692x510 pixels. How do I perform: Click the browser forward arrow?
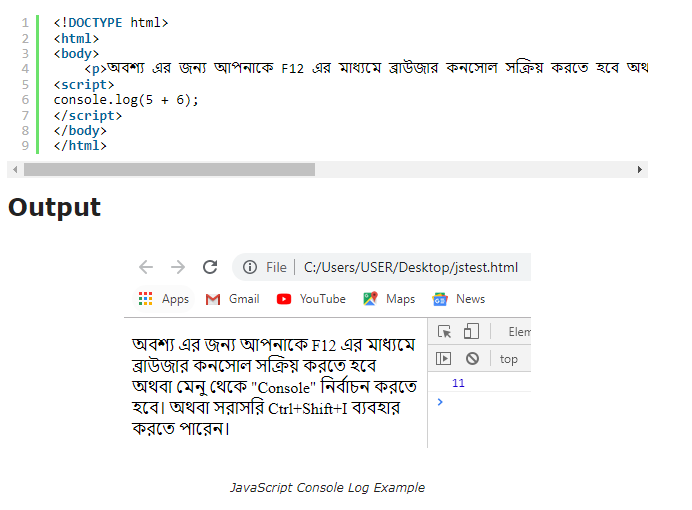click(x=178, y=267)
